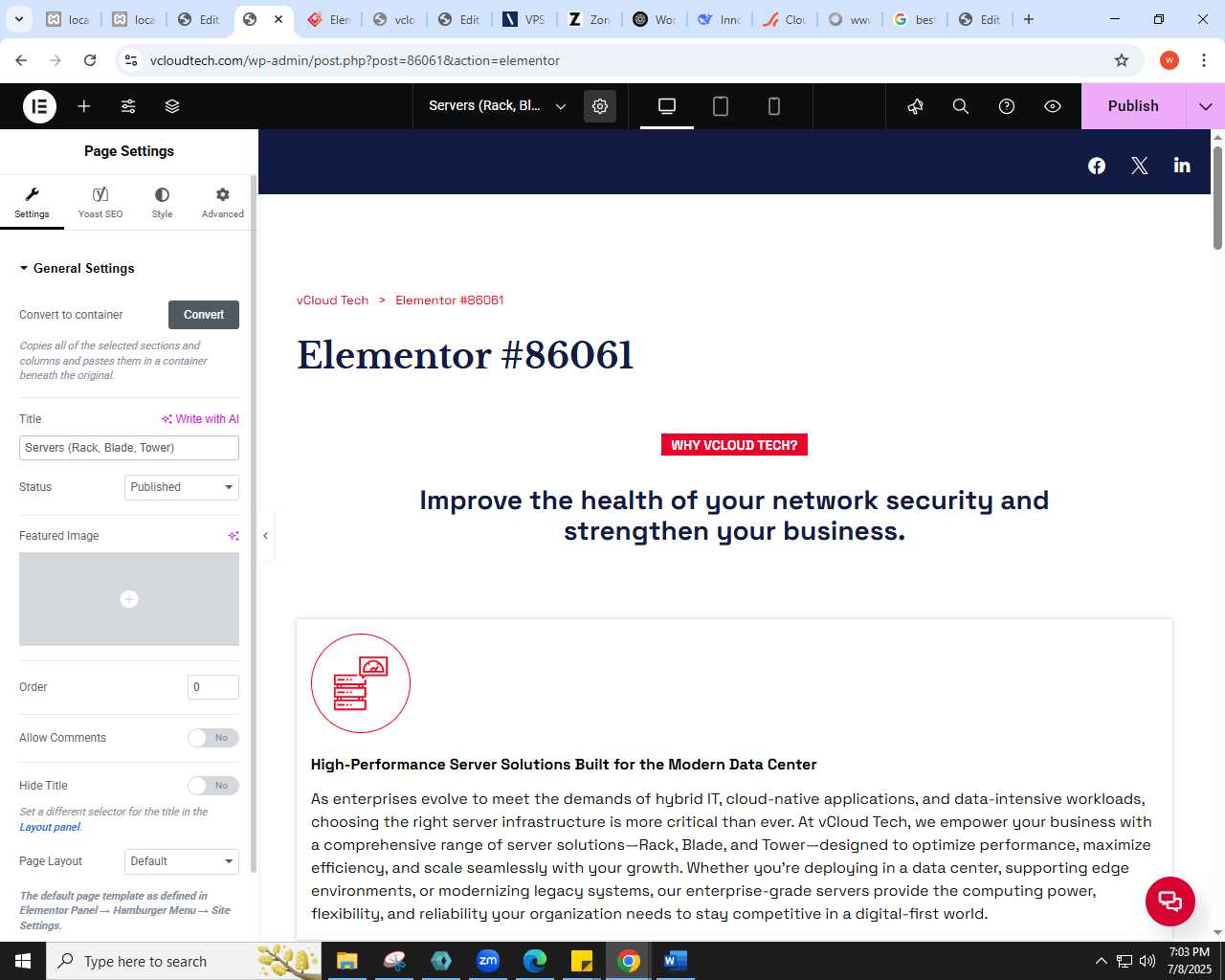1225x980 pixels.
Task: Click the vCloud Tech breadcrumb link
Action: tap(332, 301)
